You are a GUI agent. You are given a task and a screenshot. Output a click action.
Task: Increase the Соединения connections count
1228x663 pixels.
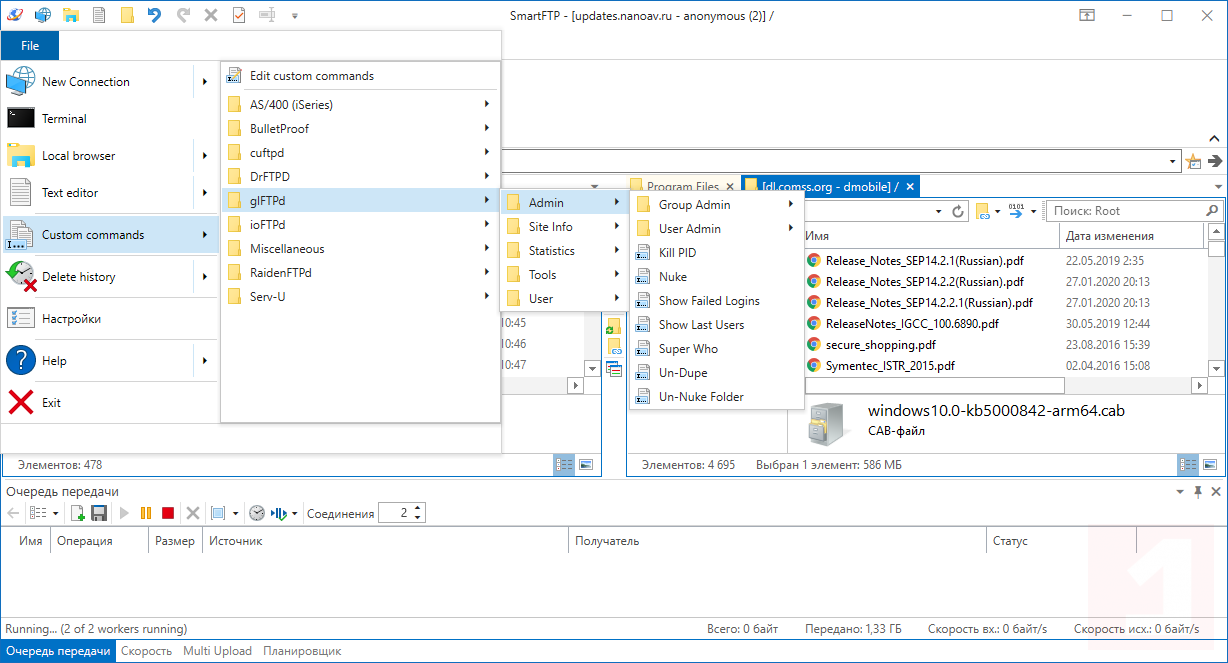click(x=418, y=508)
